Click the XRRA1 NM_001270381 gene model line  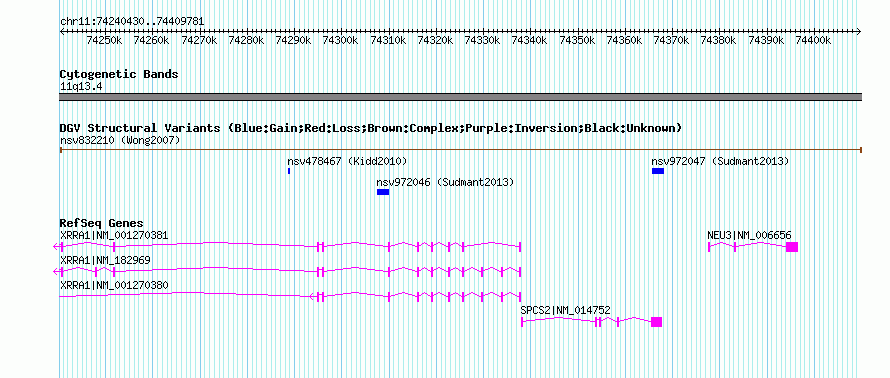[287, 246]
